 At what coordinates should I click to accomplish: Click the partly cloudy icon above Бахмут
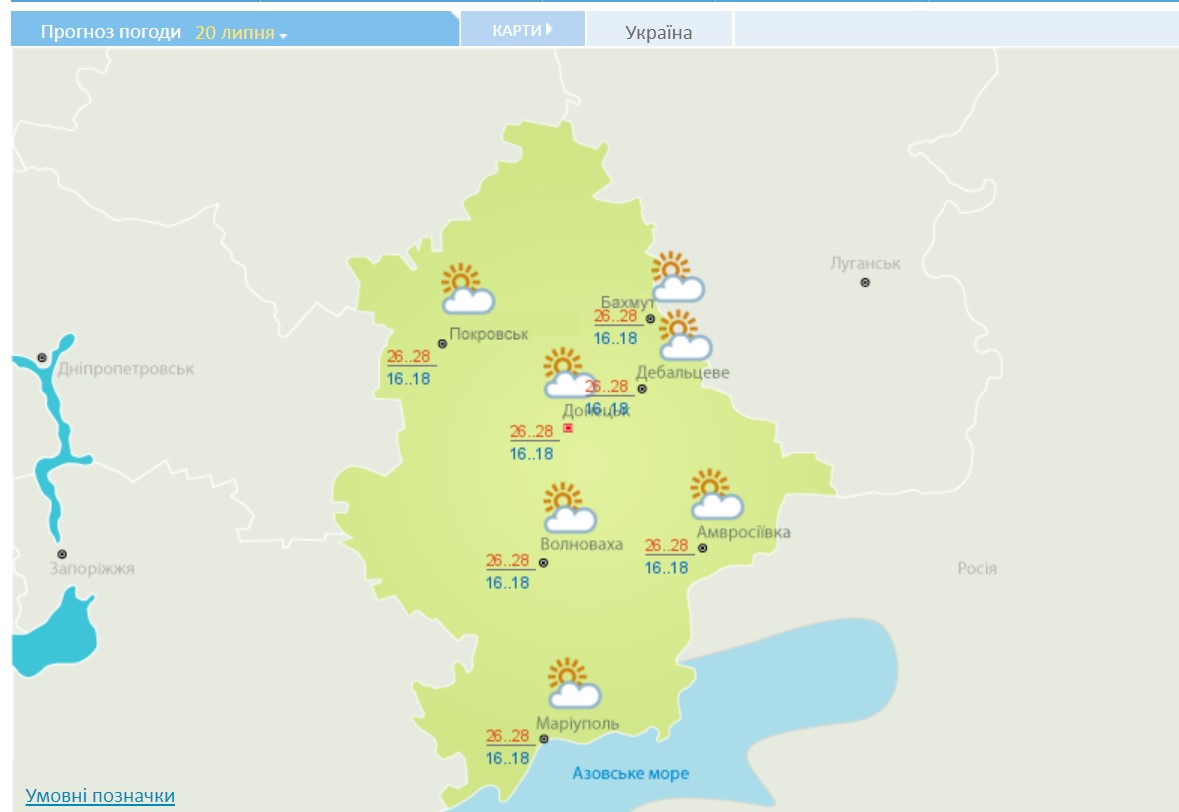tap(677, 277)
